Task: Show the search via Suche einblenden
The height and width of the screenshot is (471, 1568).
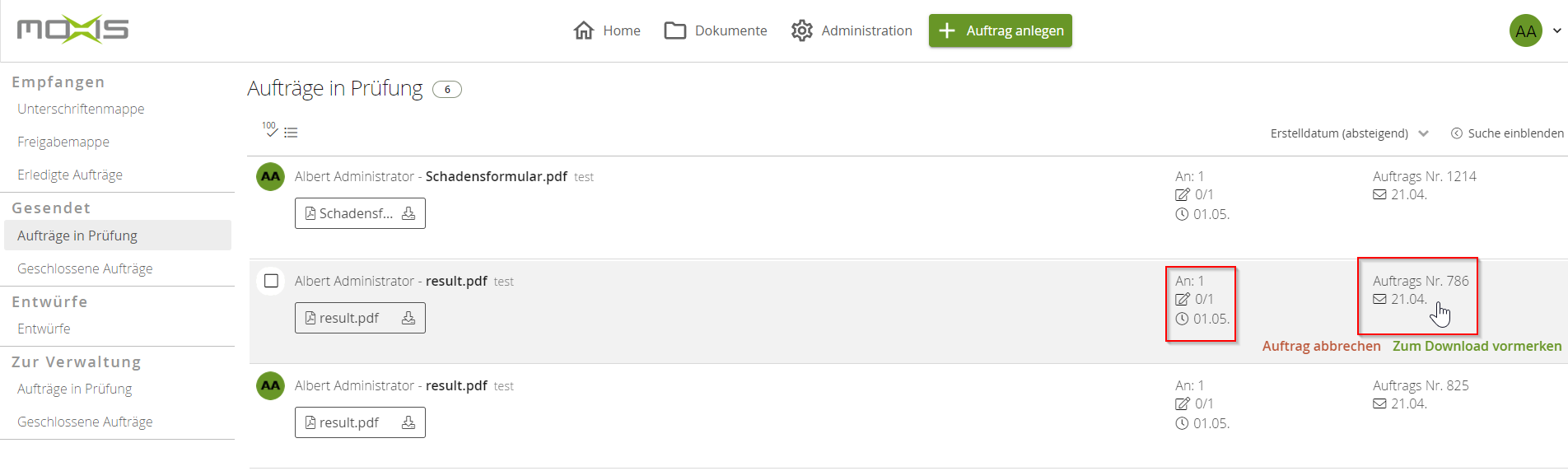Action: 1506,133
